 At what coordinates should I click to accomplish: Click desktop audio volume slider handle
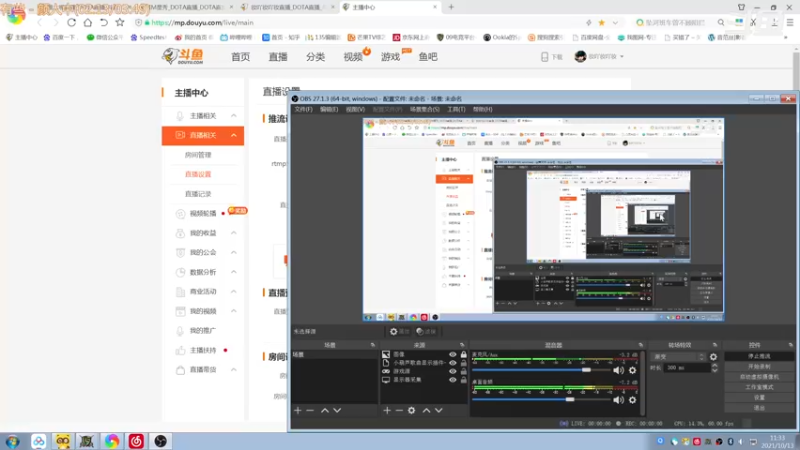tap(569, 399)
